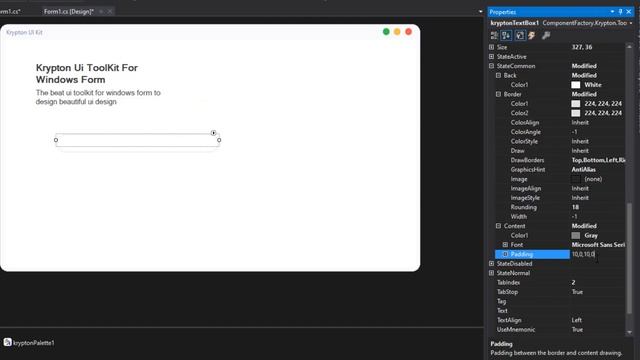Screen dimensions: 640x360
Task: Click inside the krypton textbox on the form
Action: click(138, 140)
